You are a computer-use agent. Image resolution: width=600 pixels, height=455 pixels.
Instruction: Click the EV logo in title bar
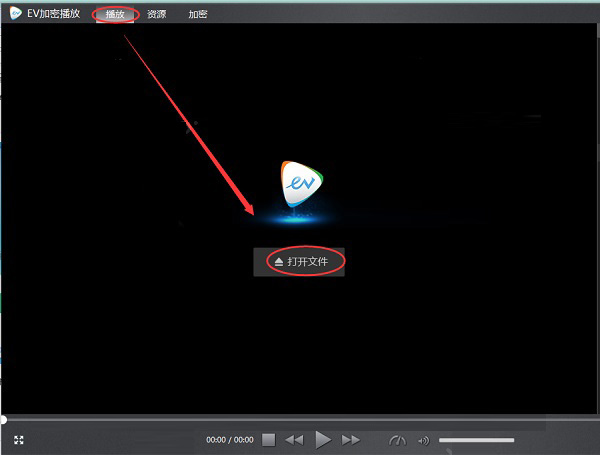pyautogui.click(x=15, y=13)
